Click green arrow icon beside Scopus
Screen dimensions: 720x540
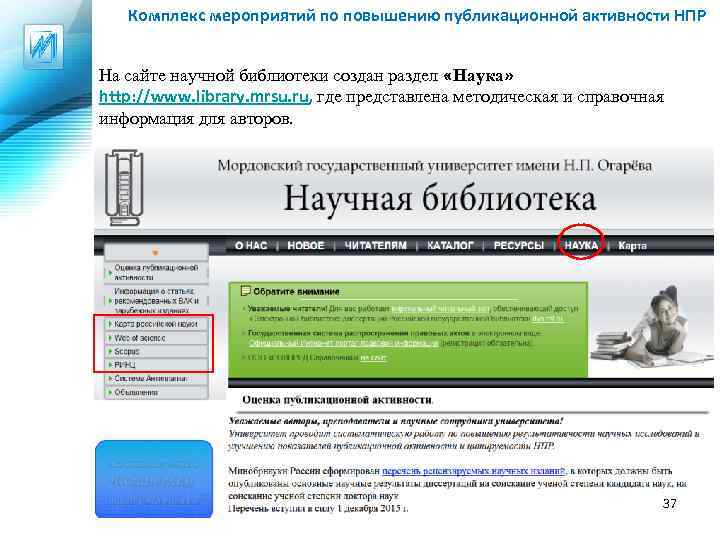pyautogui.click(x=110, y=351)
